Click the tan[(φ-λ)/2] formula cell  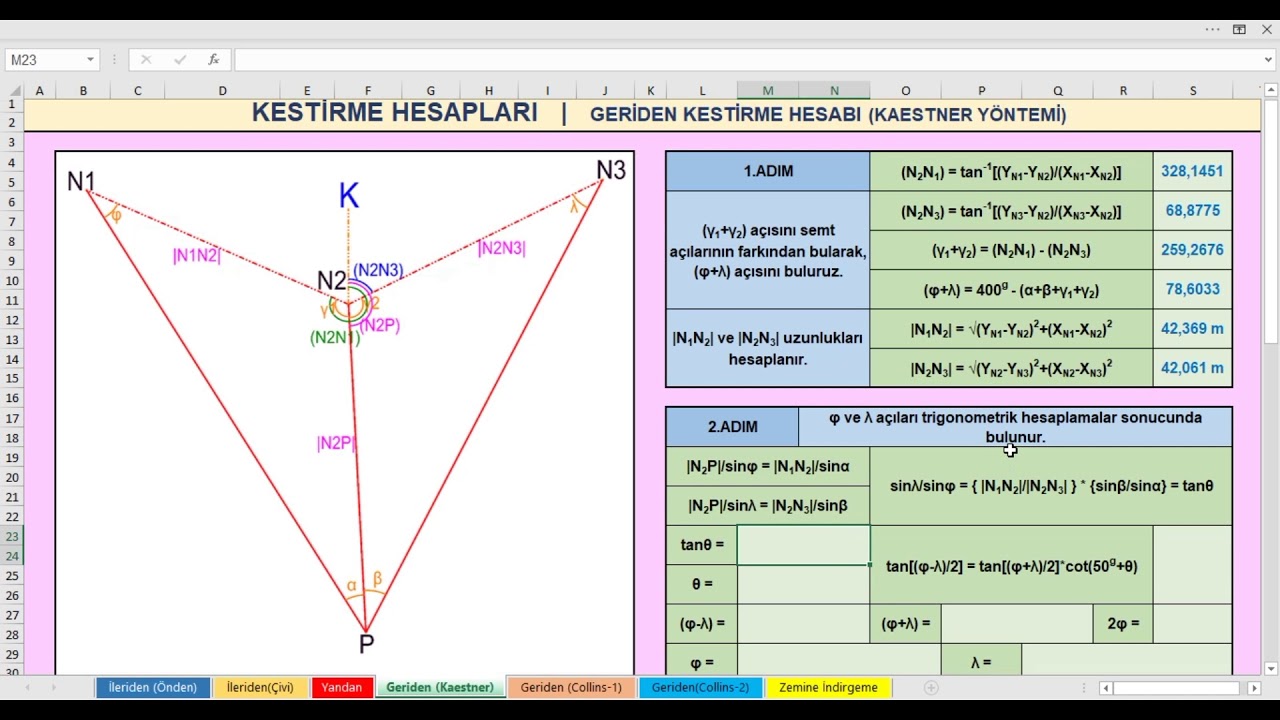pos(1011,566)
